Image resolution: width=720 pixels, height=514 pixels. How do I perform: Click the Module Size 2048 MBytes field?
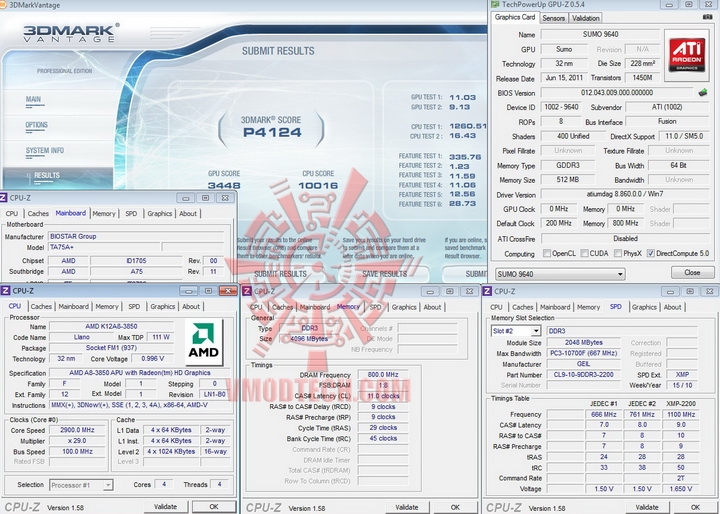click(583, 343)
